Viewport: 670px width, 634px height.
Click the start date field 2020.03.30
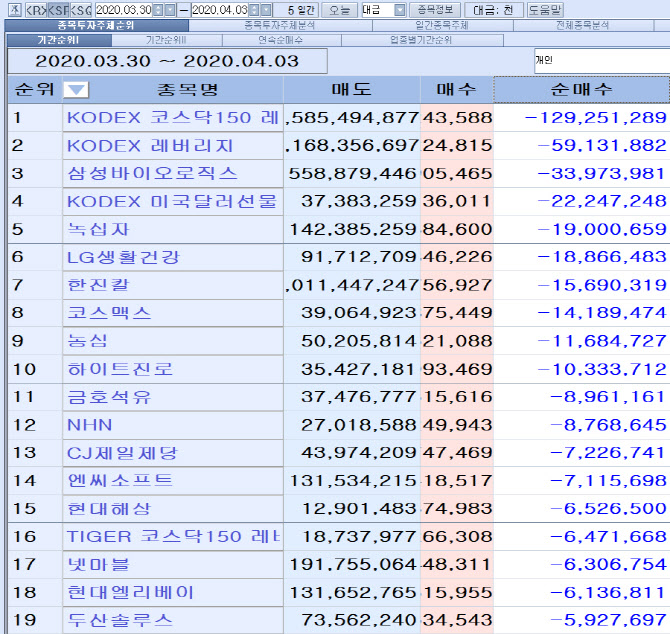point(123,9)
